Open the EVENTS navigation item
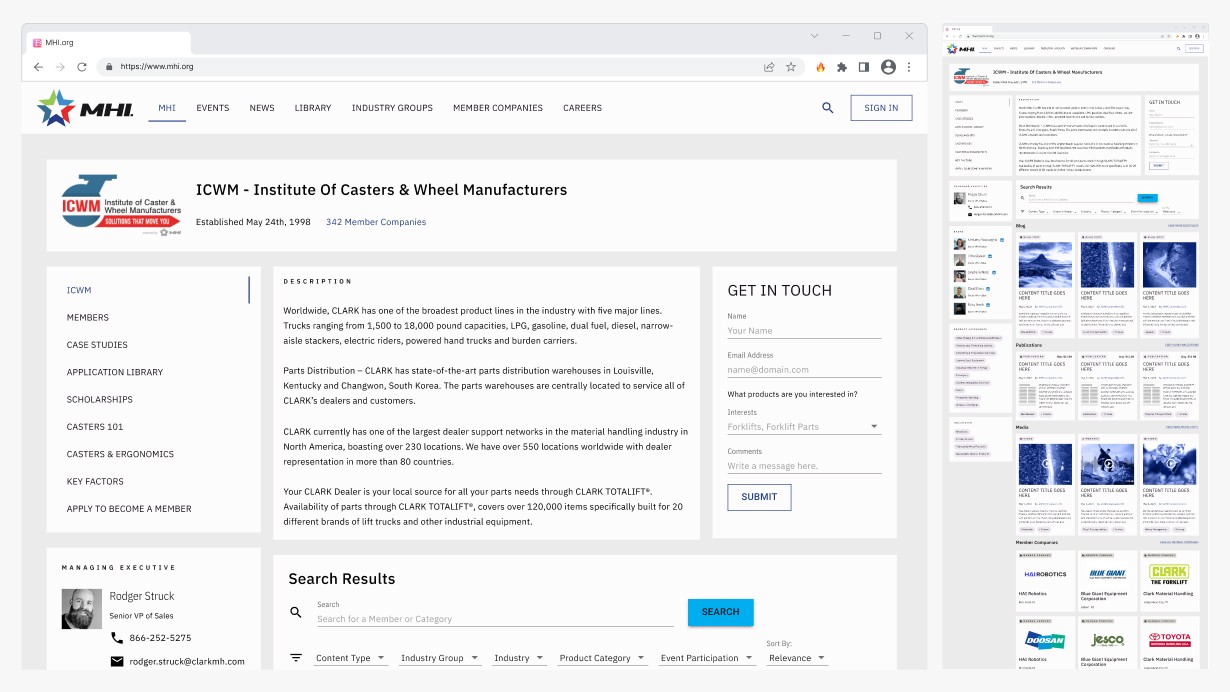1230x692 pixels. 213,108
